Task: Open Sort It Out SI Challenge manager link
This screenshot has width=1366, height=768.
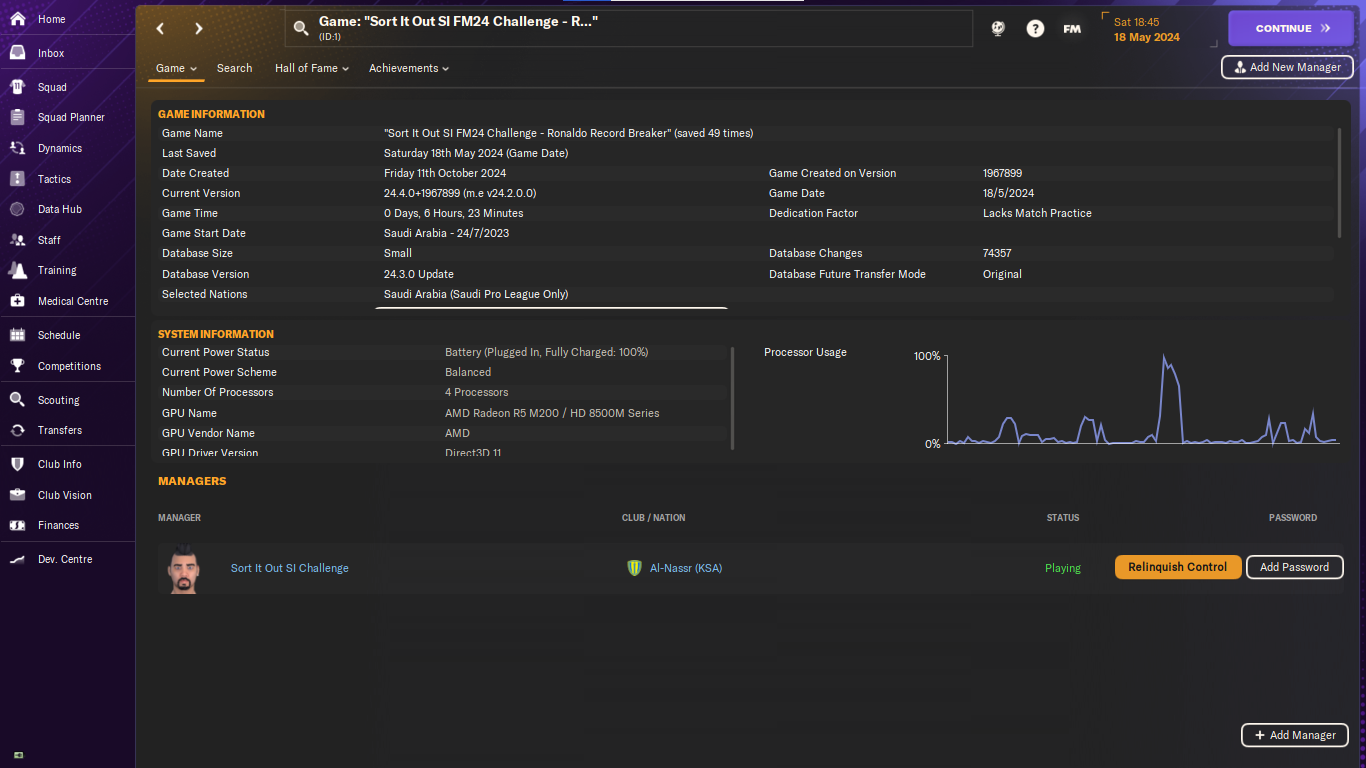Action: tap(290, 568)
